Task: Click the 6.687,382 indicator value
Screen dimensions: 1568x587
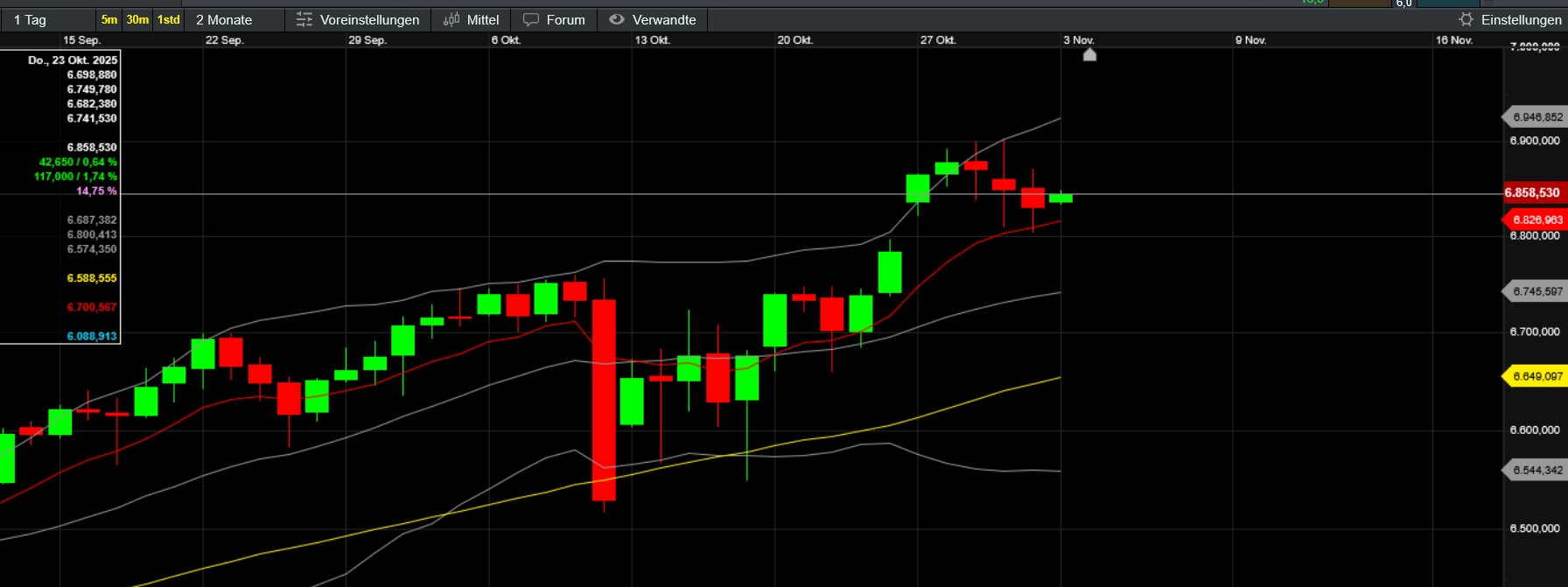Action: click(92, 220)
